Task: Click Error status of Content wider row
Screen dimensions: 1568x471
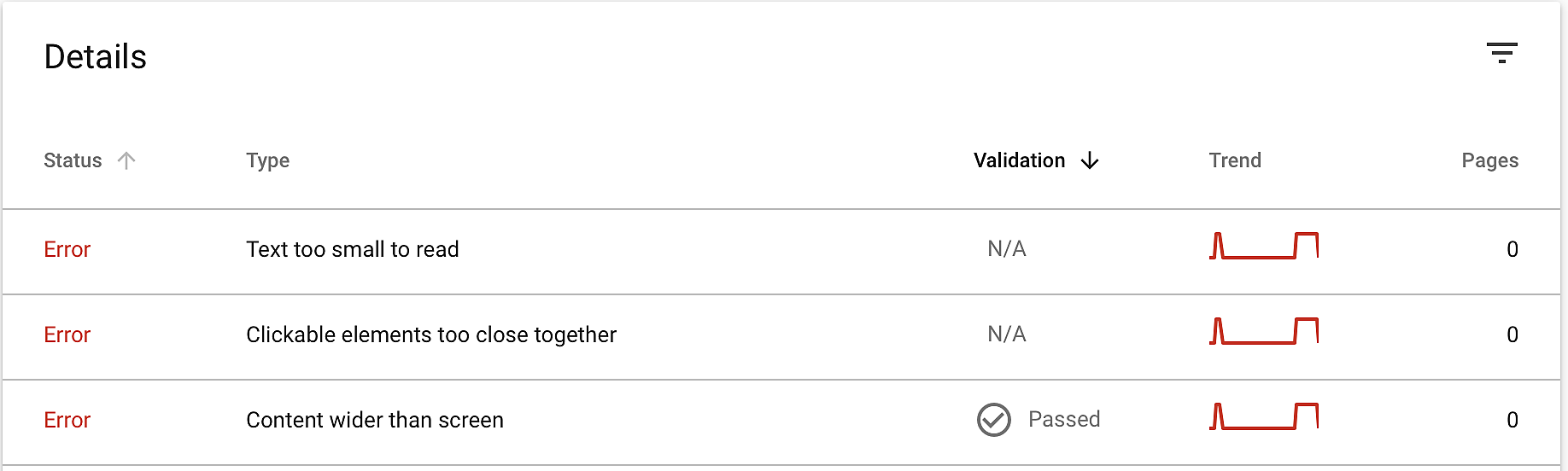Action: [x=67, y=420]
